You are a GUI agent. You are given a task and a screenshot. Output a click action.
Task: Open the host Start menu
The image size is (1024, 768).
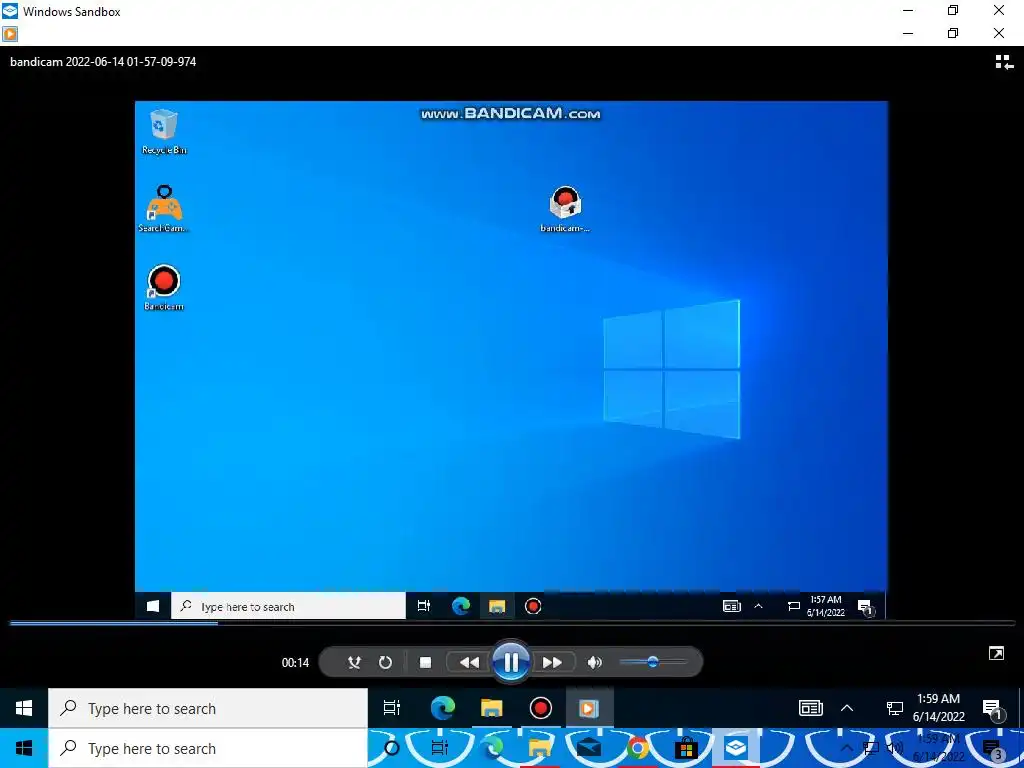click(24, 748)
